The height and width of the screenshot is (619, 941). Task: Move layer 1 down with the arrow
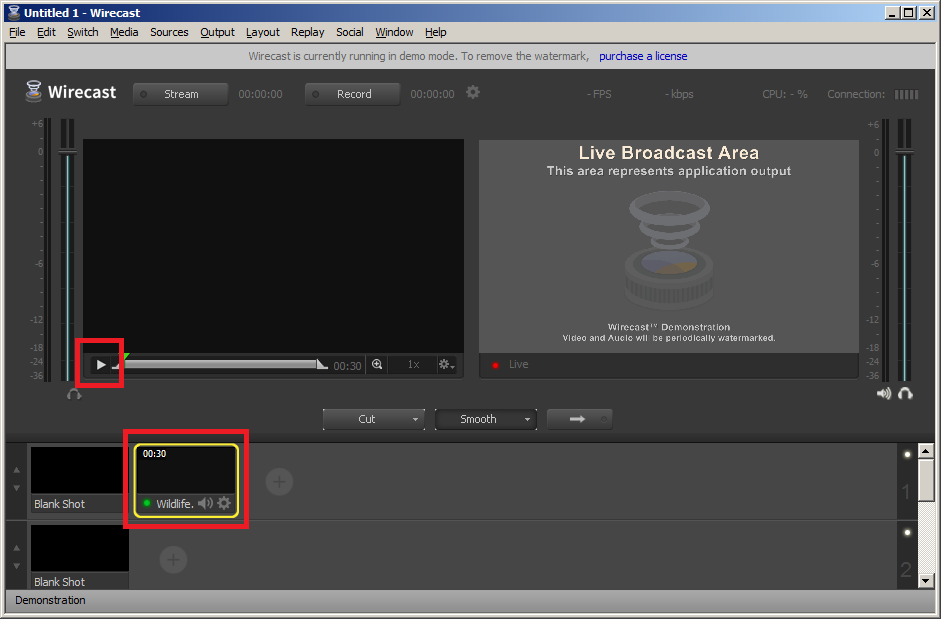point(17,488)
